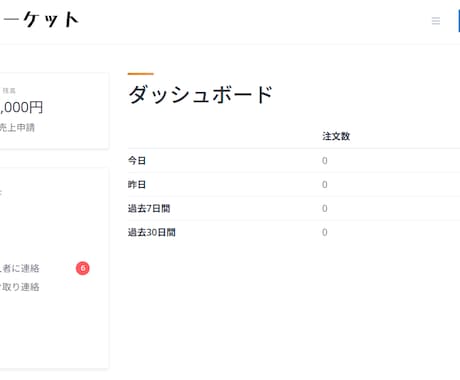The width and height of the screenshot is (460, 380).
Task: Click the order count for 過去30日間
Action: tap(325, 232)
